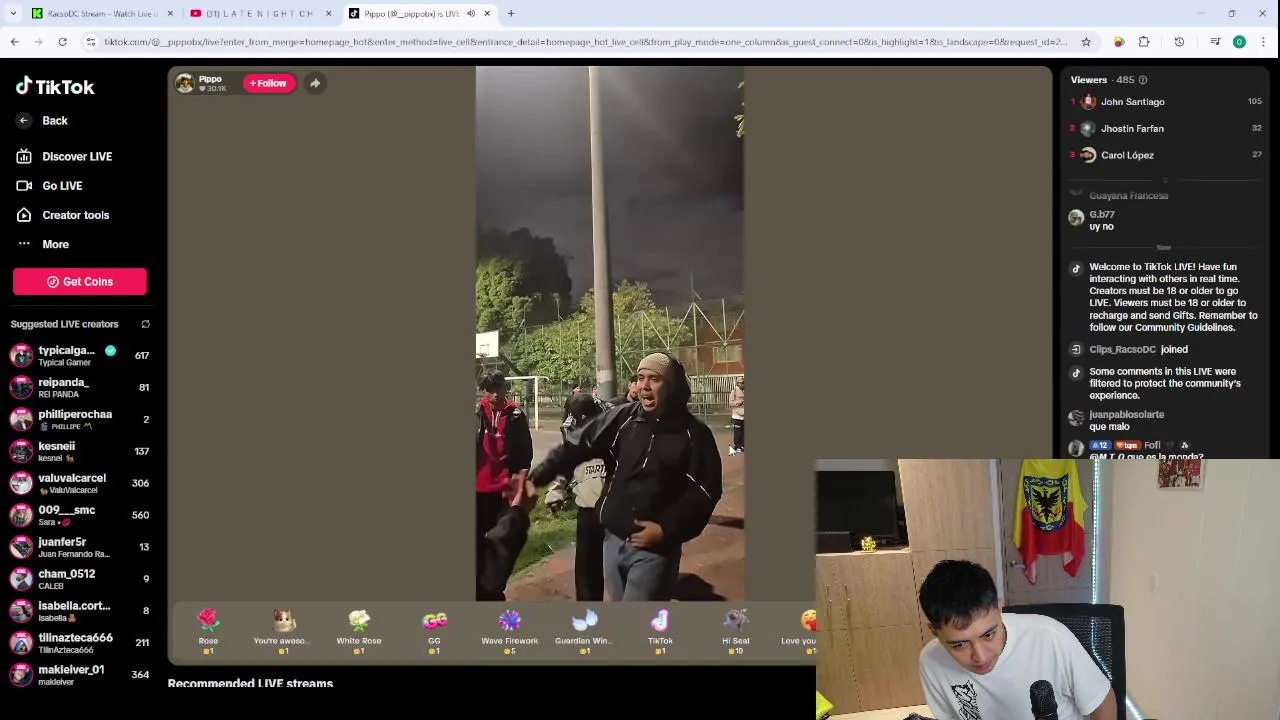The image size is (1280, 720).
Task: Open Creator tools in the sidebar
Action: [63, 215]
